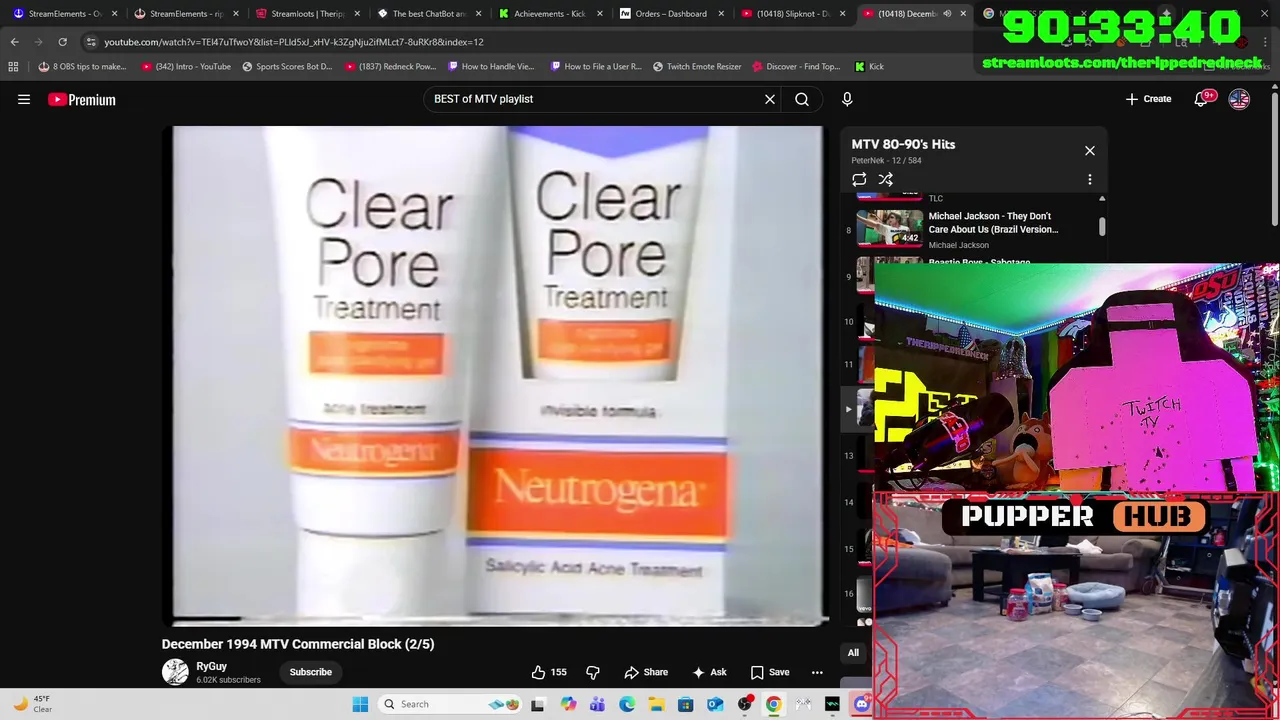Viewport: 1280px width, 720px height.
Task: Open File Explorer from taskbar
Action: pos(656,704)
